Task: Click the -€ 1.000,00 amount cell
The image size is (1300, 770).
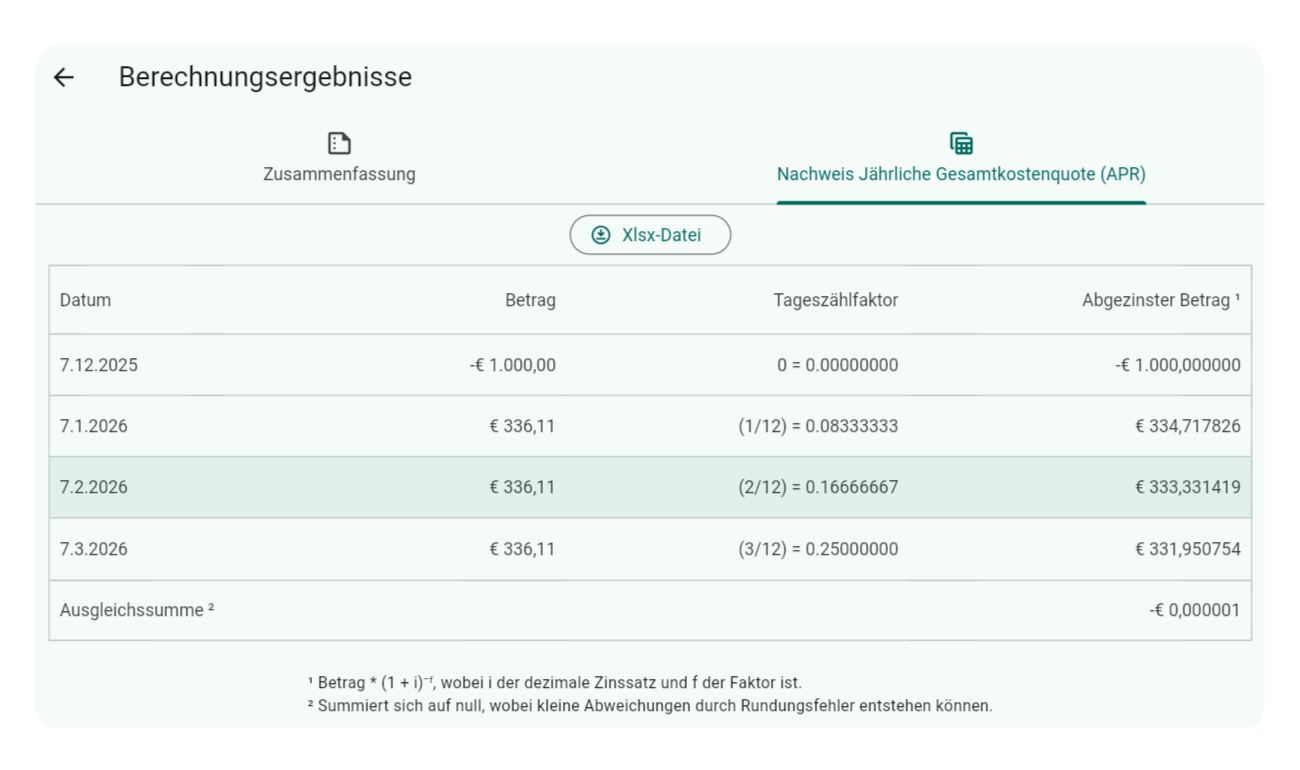Action: [x=512, y=365]
